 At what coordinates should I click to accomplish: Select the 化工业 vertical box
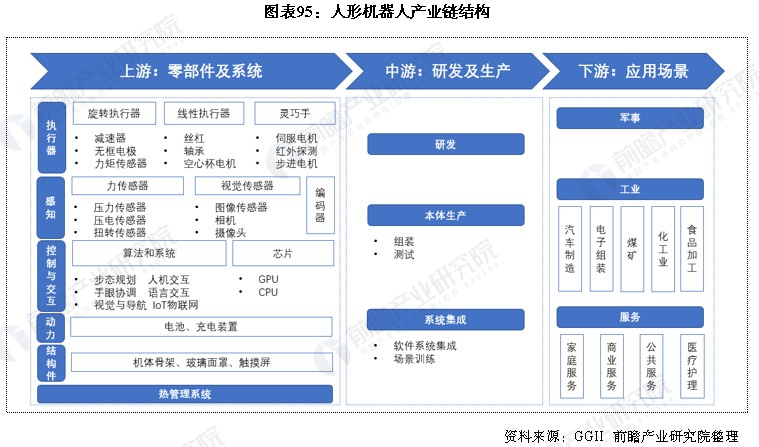[663, 249]
